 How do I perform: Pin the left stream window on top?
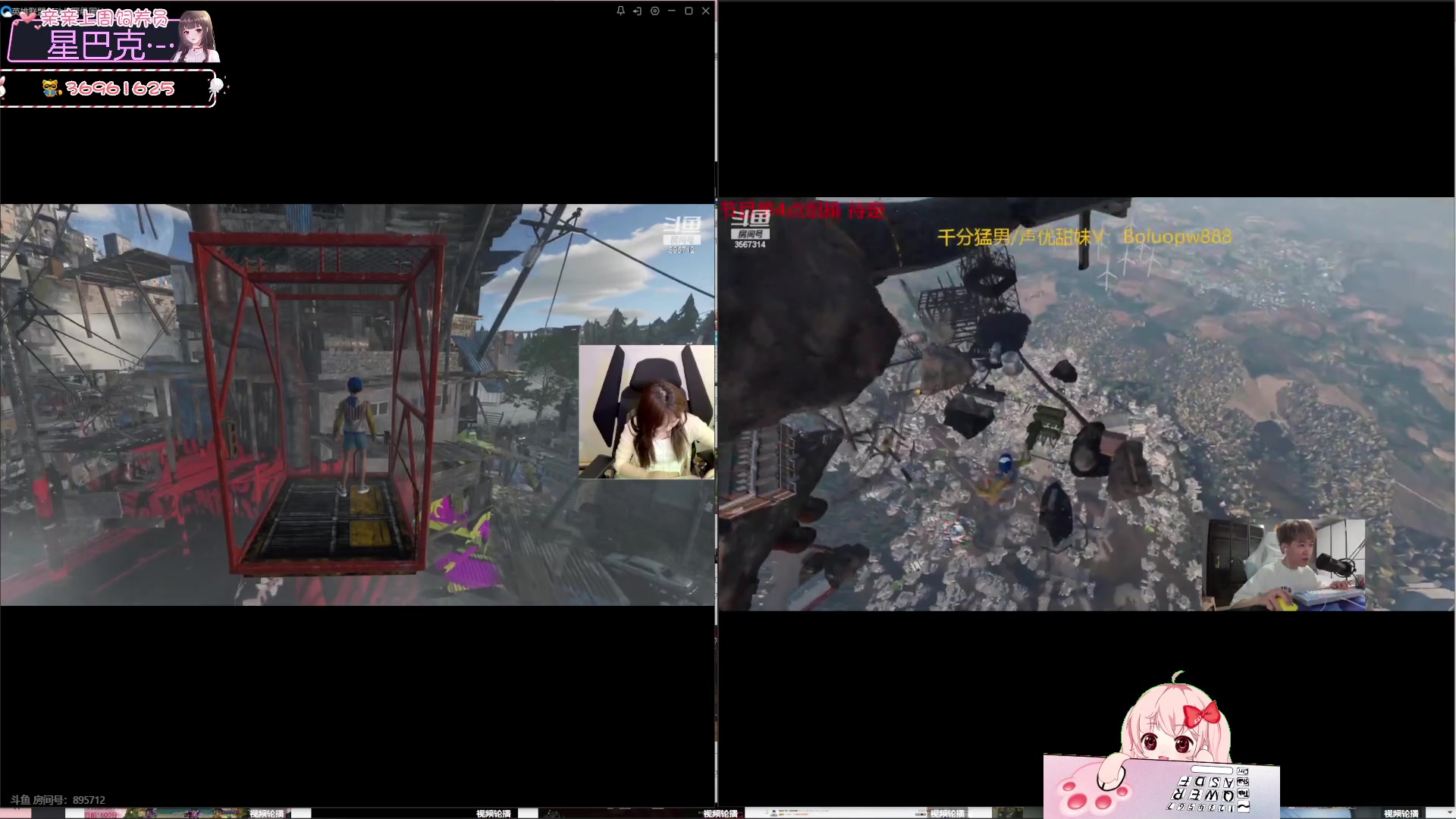click(620, 11)
